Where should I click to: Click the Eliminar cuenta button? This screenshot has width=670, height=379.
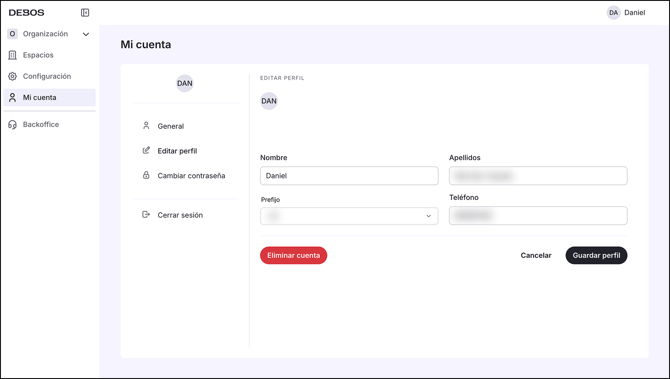(x=294, y=256)
